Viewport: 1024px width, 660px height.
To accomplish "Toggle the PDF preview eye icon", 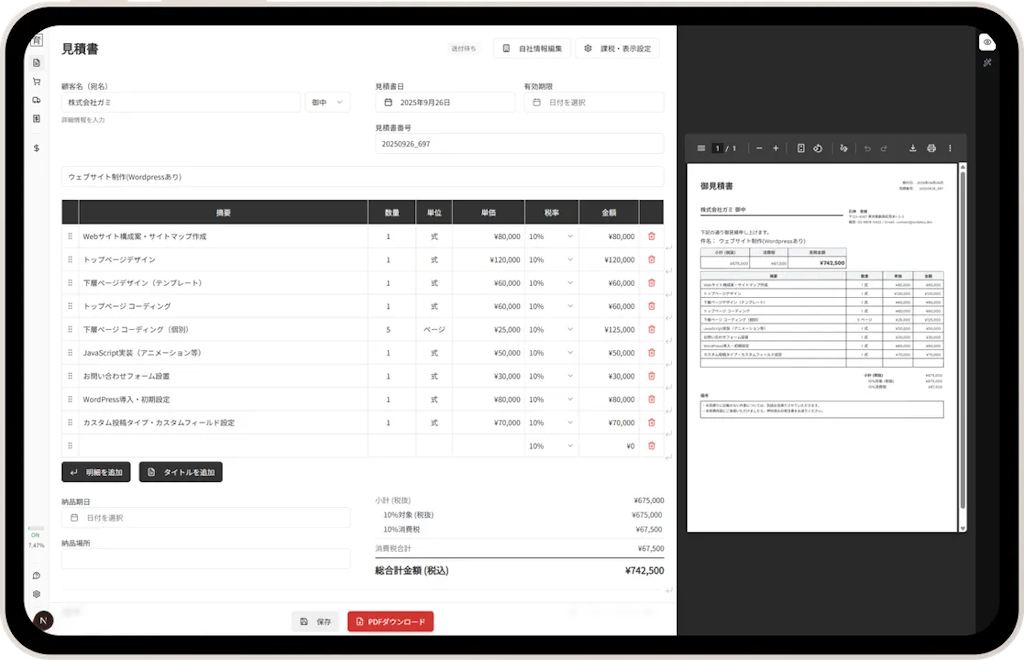I will coord(987,42).
